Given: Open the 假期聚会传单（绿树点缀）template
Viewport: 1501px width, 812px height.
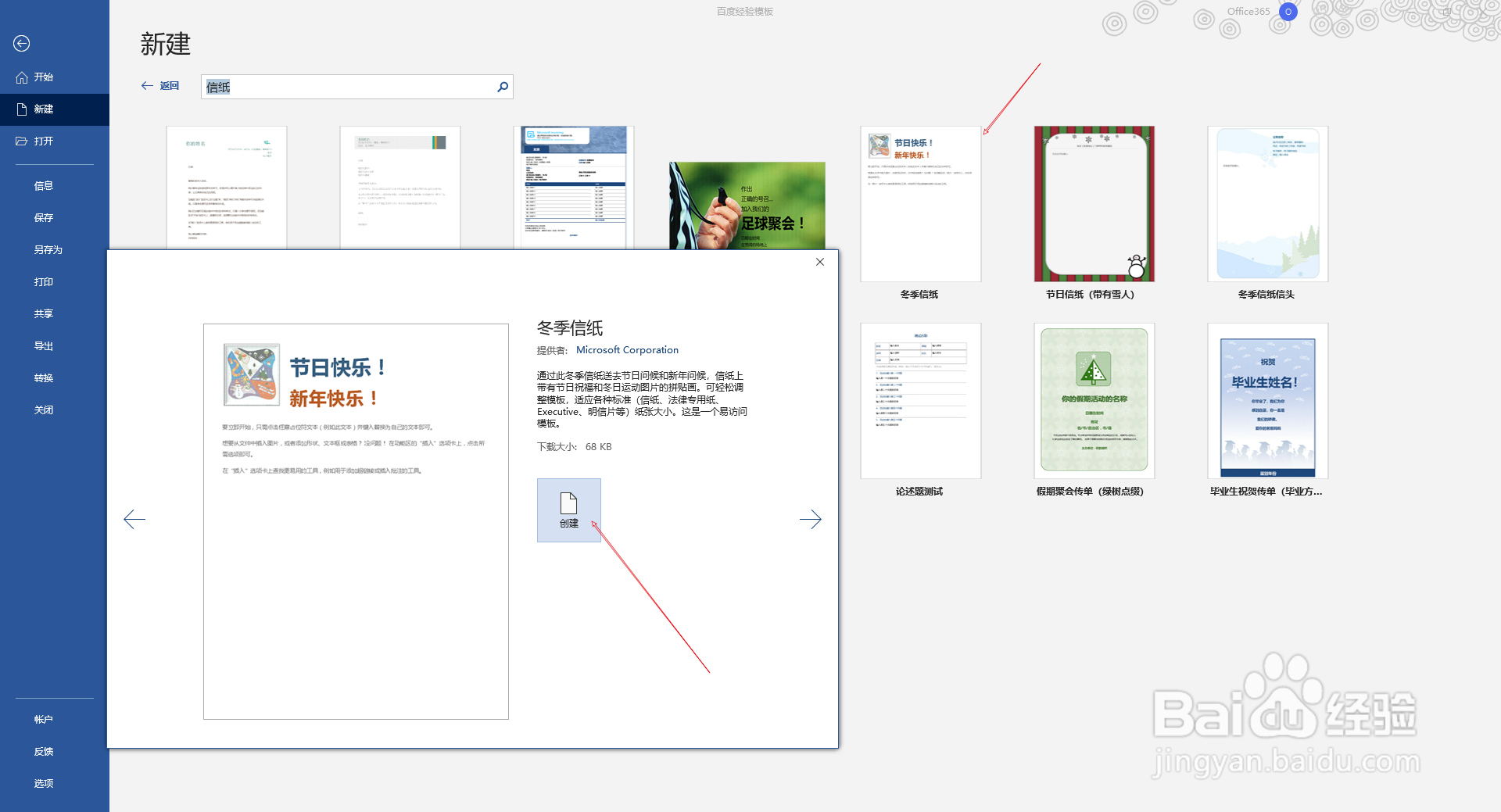Looking at the screenshot, I should pos(1094,400).
